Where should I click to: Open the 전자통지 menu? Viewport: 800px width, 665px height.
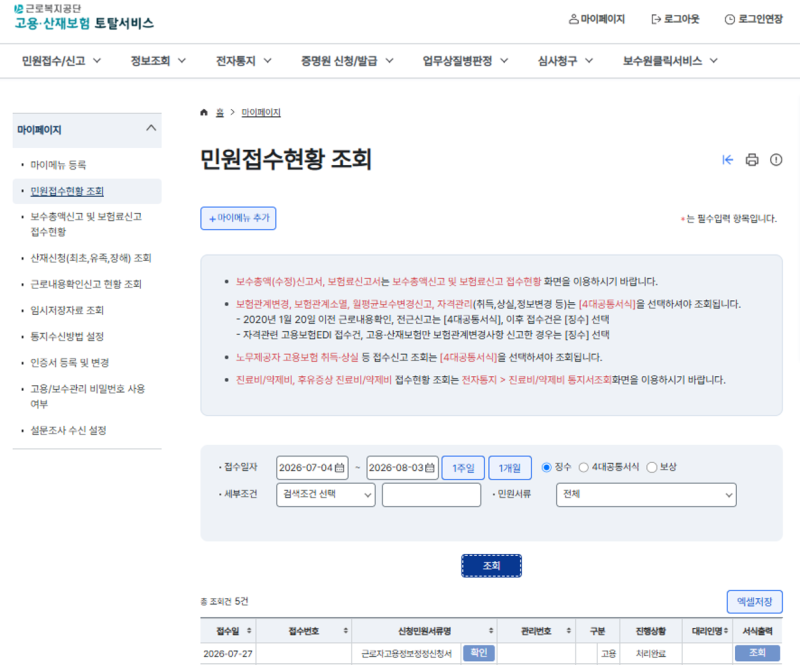pyautogui.click(x=244, y=61)
